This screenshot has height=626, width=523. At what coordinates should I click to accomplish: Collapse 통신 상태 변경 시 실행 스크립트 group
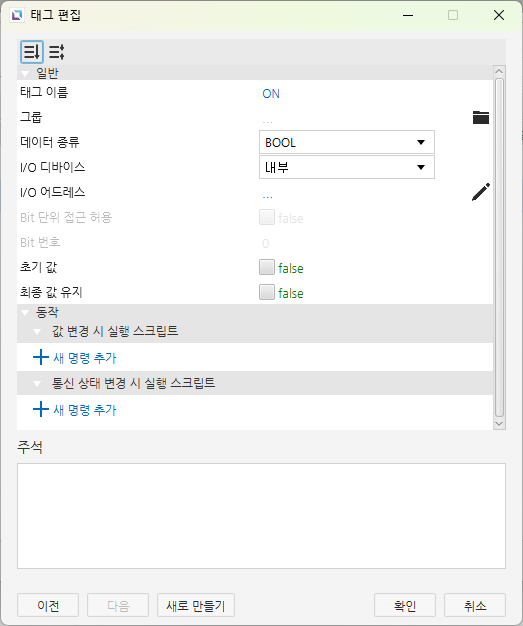point(38,384)
